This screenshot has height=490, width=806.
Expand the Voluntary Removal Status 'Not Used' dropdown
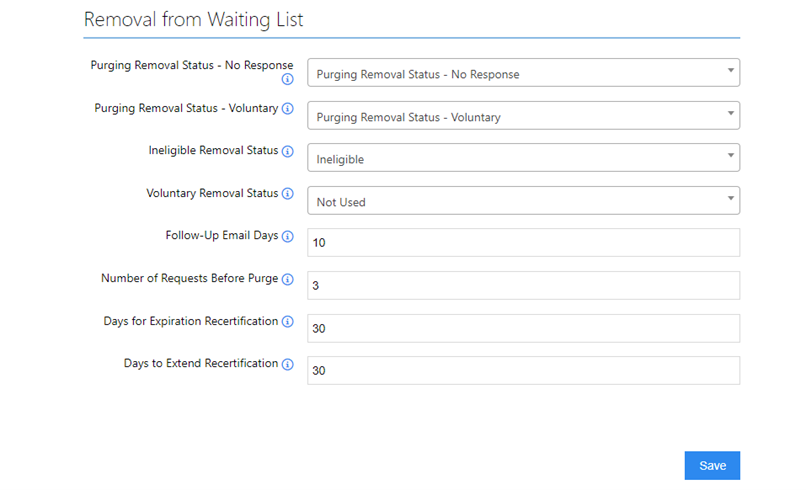coord(523,201)
